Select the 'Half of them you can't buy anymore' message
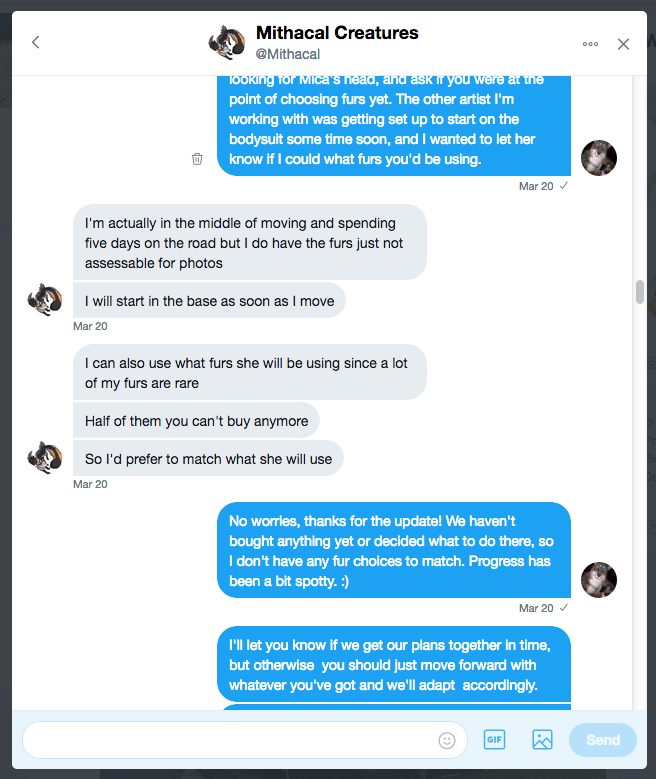The height and width of the screenshot is (779, 656). (196, 421)
